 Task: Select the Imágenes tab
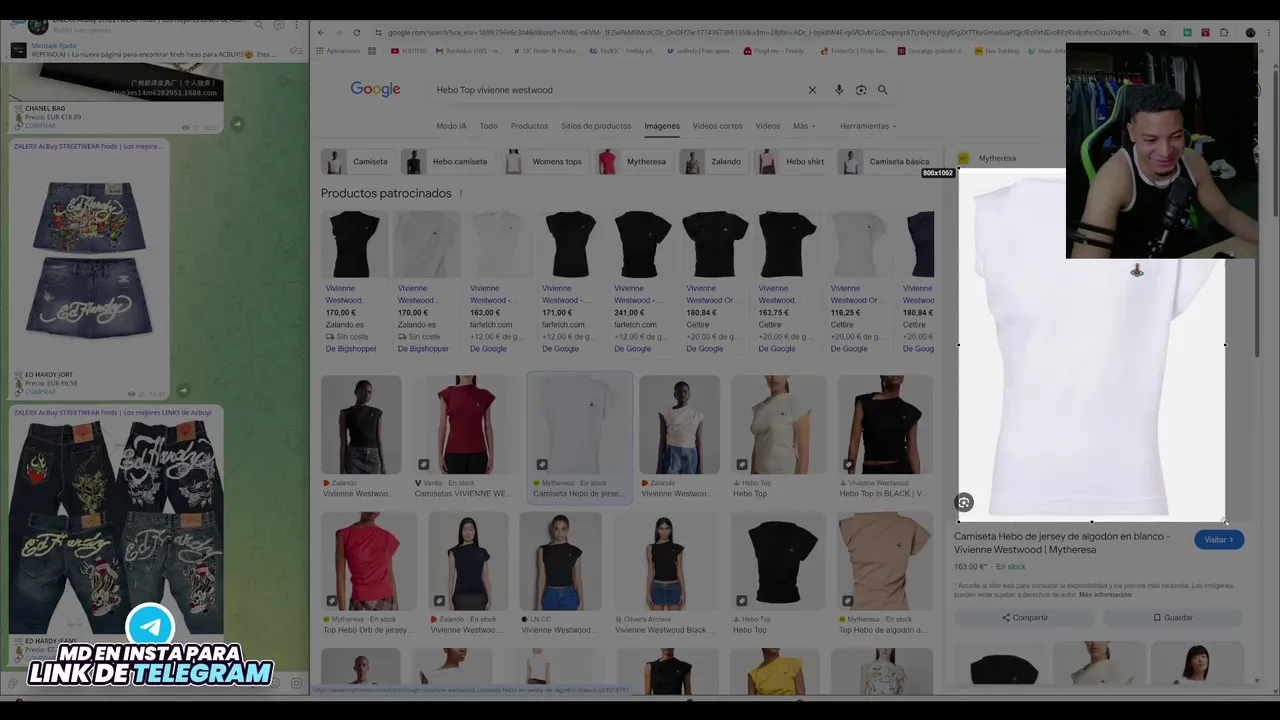click(662, 126)
